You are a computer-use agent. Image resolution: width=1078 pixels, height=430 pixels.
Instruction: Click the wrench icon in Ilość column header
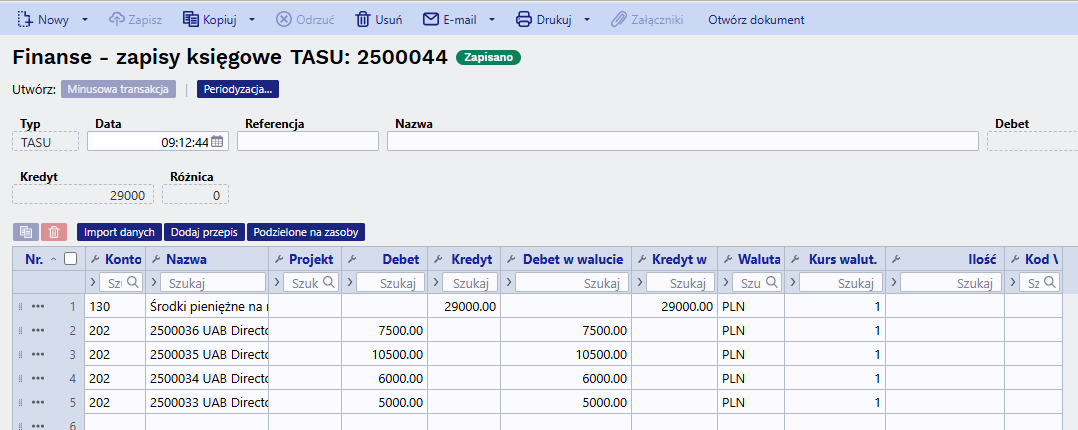coord(896,259)
